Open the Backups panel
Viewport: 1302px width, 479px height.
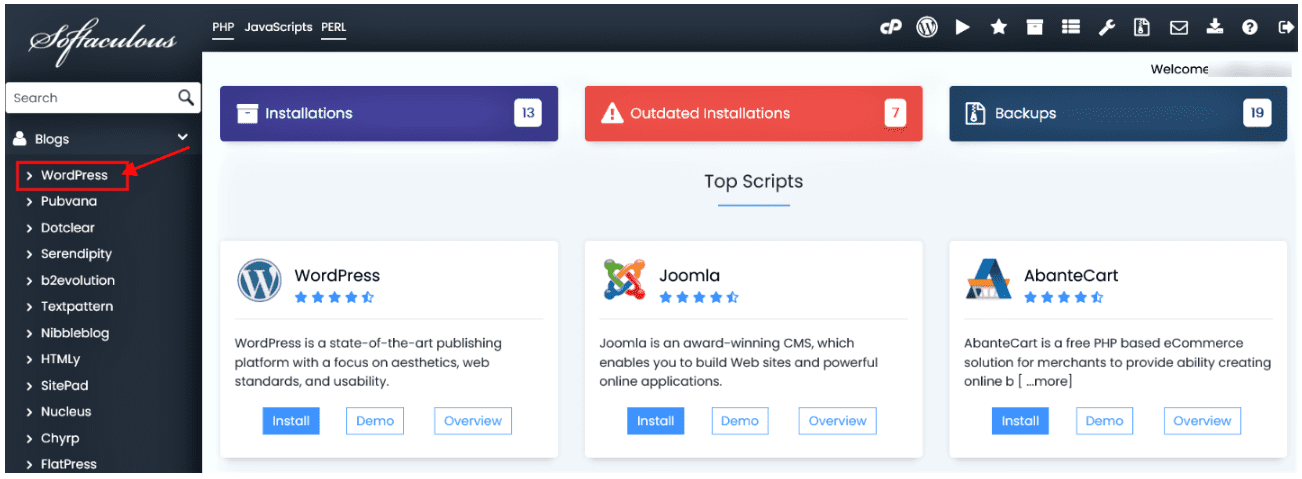(x=1118, y=113)
